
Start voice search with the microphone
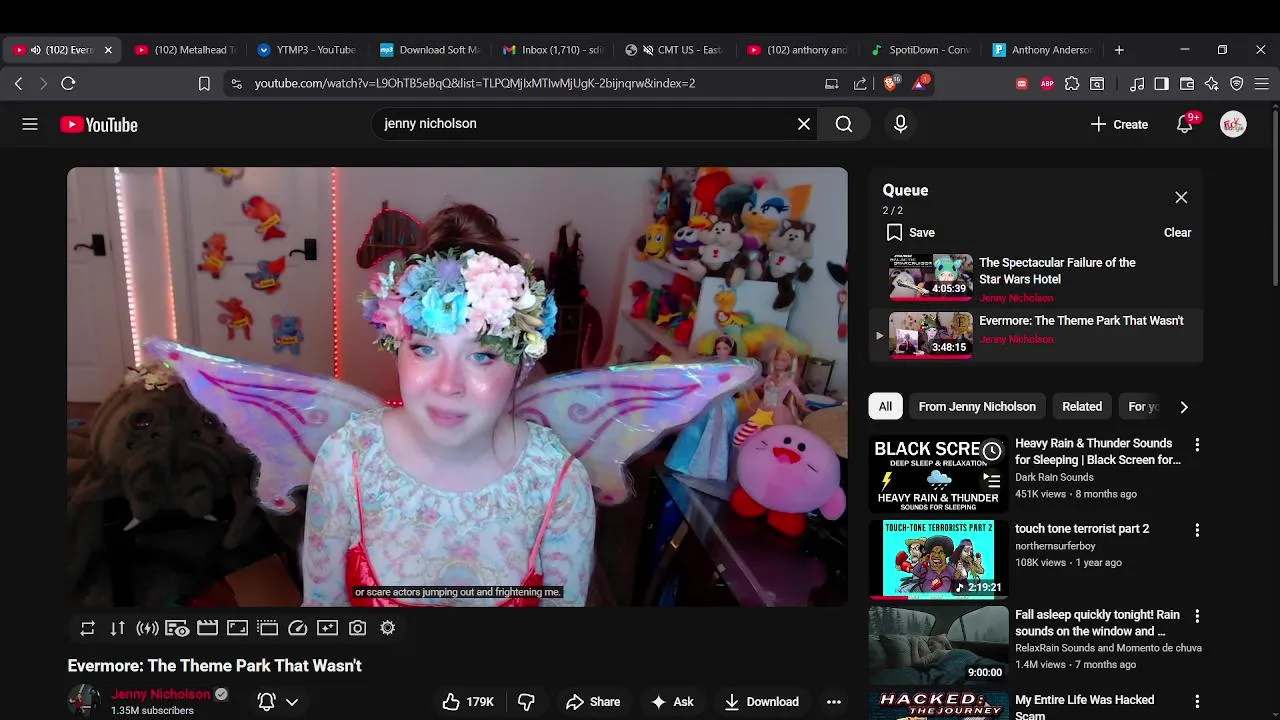[900, 124]
